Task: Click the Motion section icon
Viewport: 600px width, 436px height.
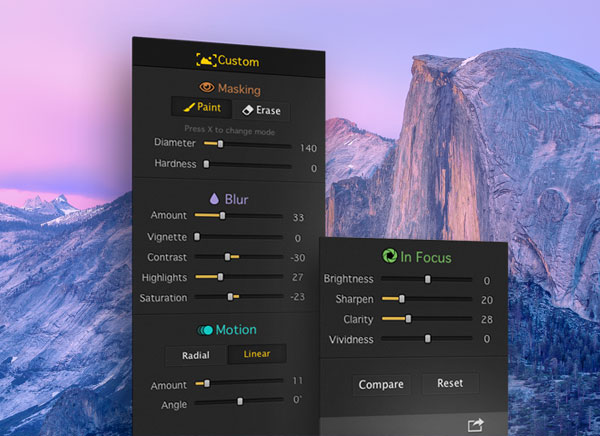Action: point(205,330)
